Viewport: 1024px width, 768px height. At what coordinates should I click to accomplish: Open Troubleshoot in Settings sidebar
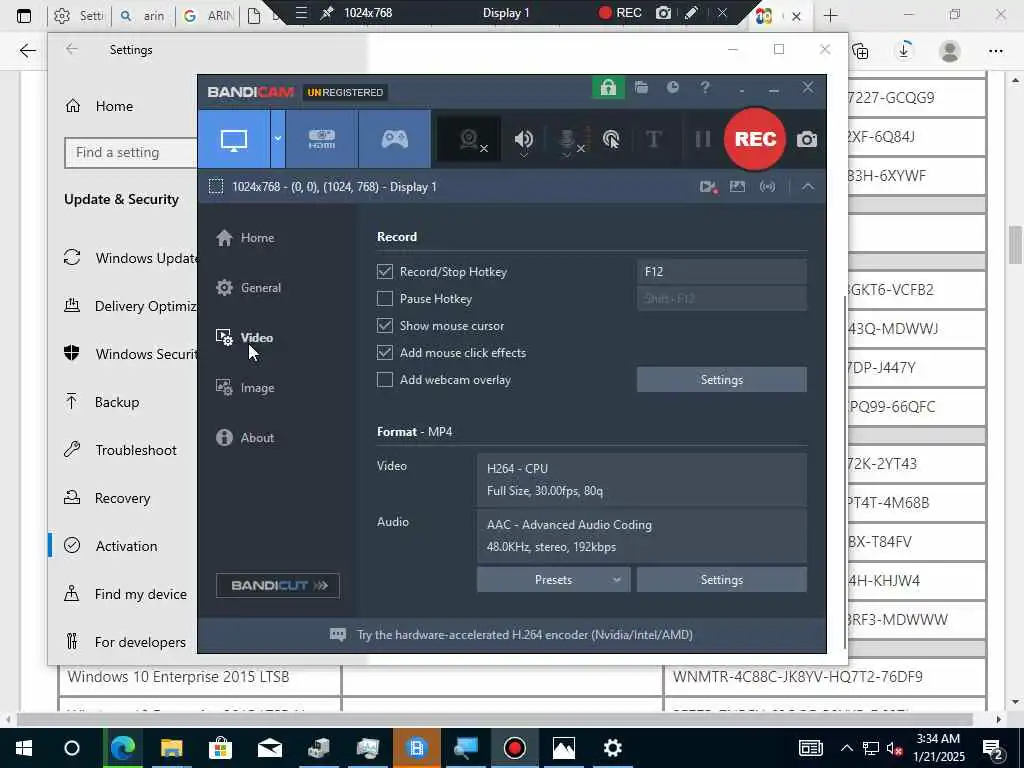pos(120,450)
